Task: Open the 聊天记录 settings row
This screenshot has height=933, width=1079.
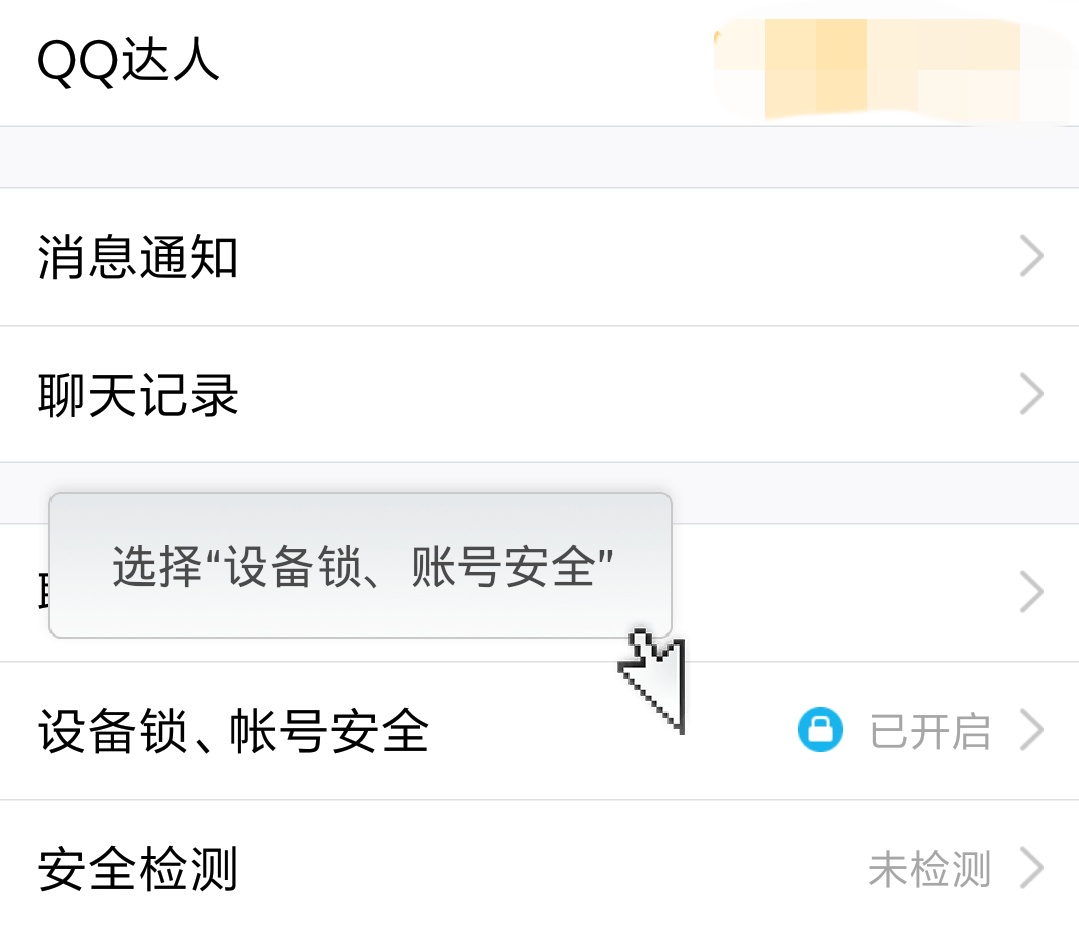Action: tap(540, 394)
